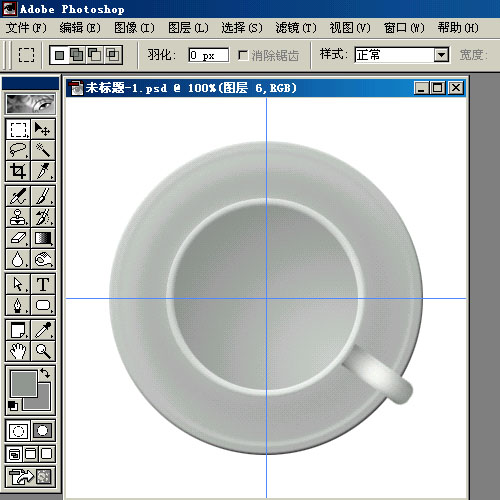The image size is (500, 500).
Task: Open the 文件(F) menu
Action: tap(26, 28)
